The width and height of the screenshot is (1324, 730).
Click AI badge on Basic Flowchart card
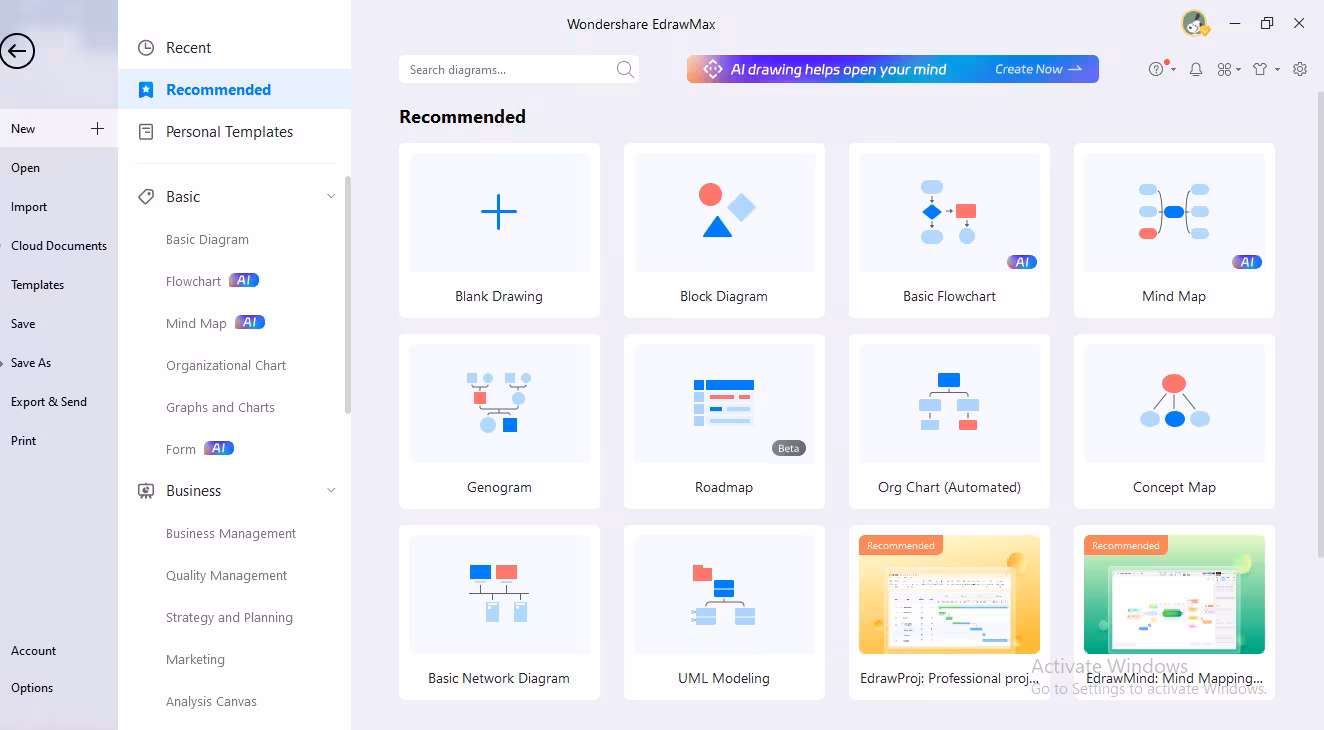(x=1022, y=262)
